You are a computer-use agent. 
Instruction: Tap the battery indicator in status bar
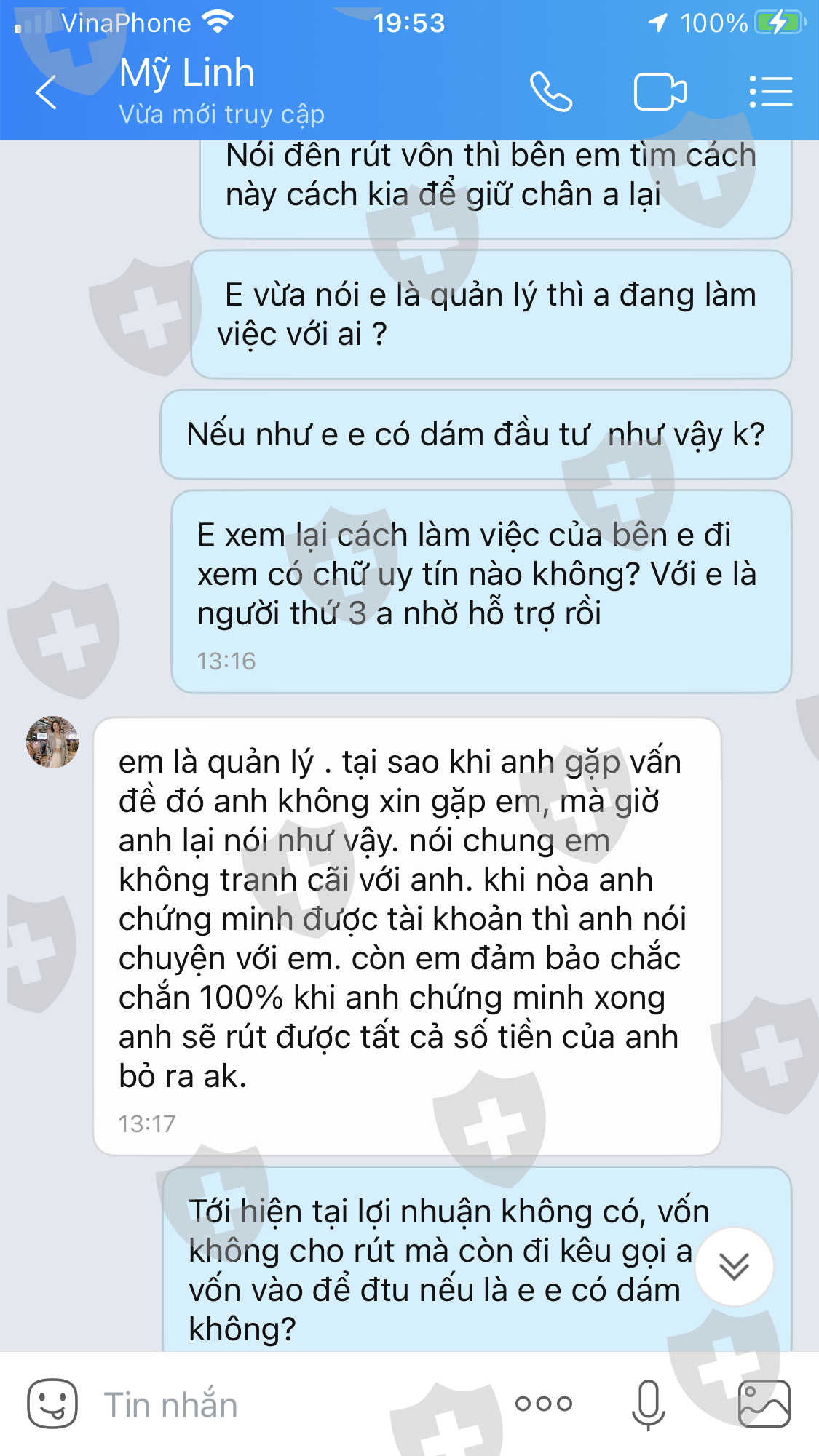click(x=780, y=23)
